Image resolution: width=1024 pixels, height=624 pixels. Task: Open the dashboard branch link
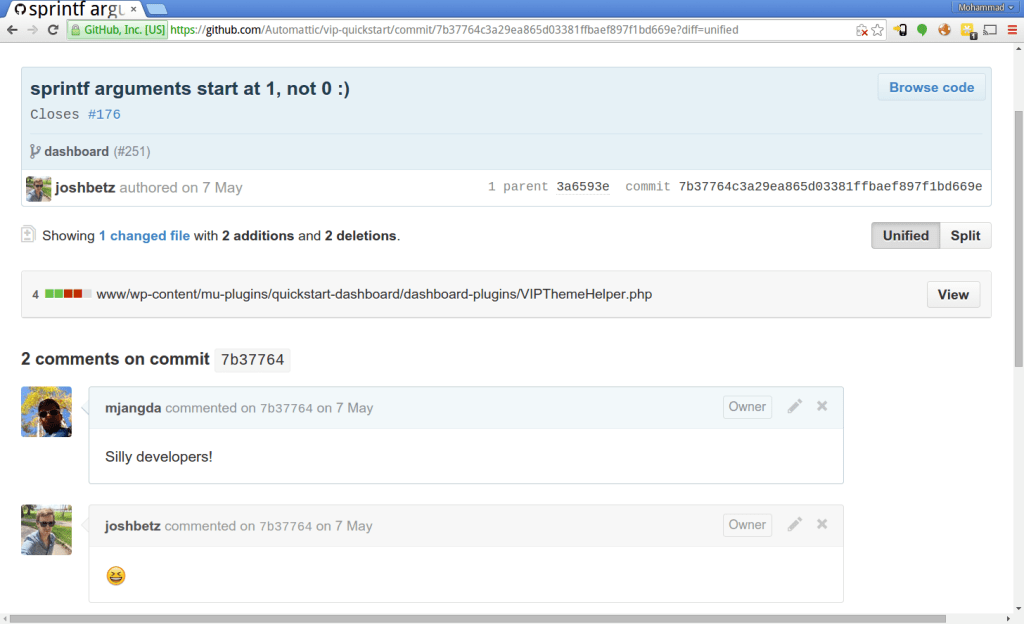tap(76, 151)
